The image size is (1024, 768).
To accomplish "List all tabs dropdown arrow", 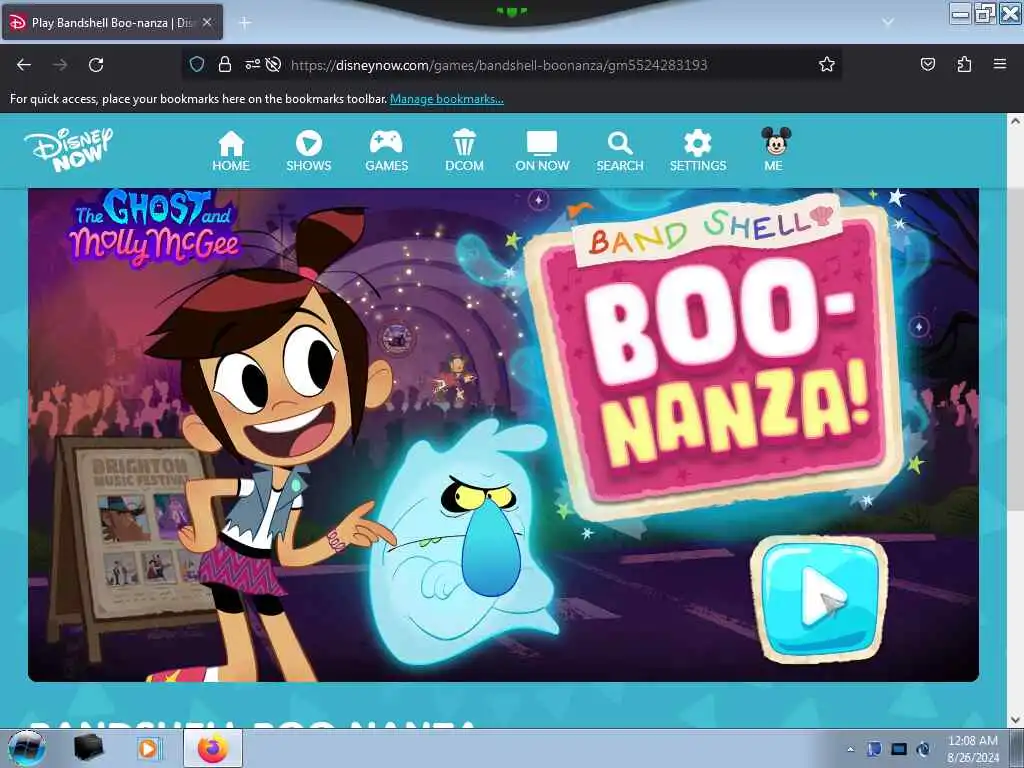I will pyautogui.click(x=888, y=22).
